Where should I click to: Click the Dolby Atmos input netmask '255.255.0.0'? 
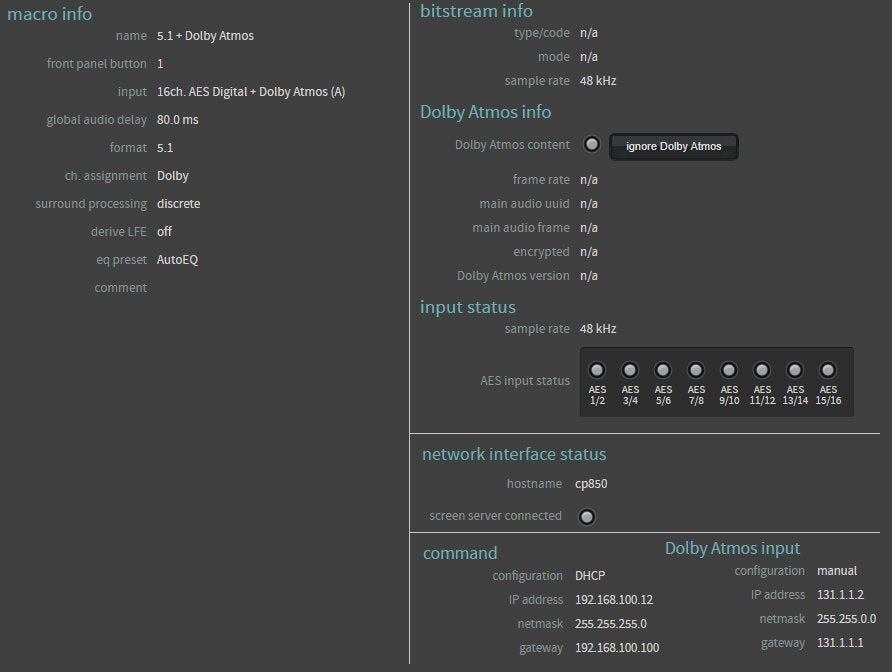pyautogui.click(x=846, y=619)
